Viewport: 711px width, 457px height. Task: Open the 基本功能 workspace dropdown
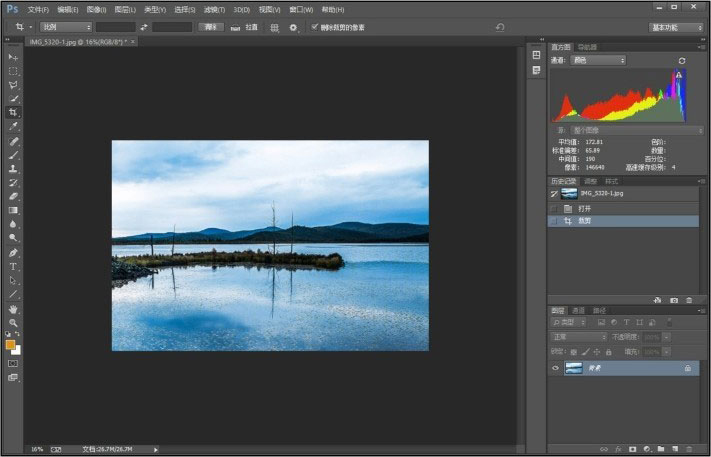[676, 27]
